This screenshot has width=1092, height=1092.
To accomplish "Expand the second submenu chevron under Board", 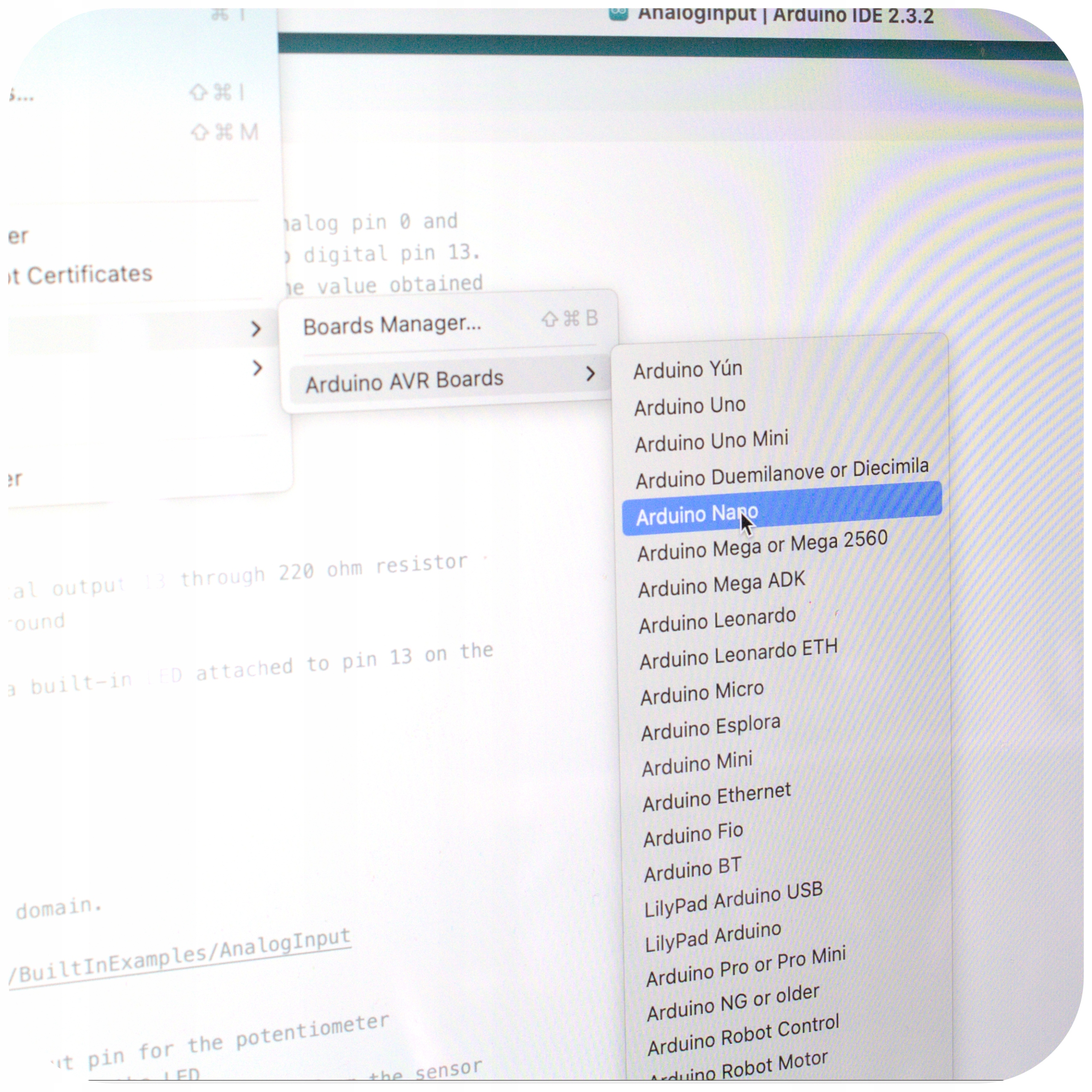I will click(x=257, y=368).
